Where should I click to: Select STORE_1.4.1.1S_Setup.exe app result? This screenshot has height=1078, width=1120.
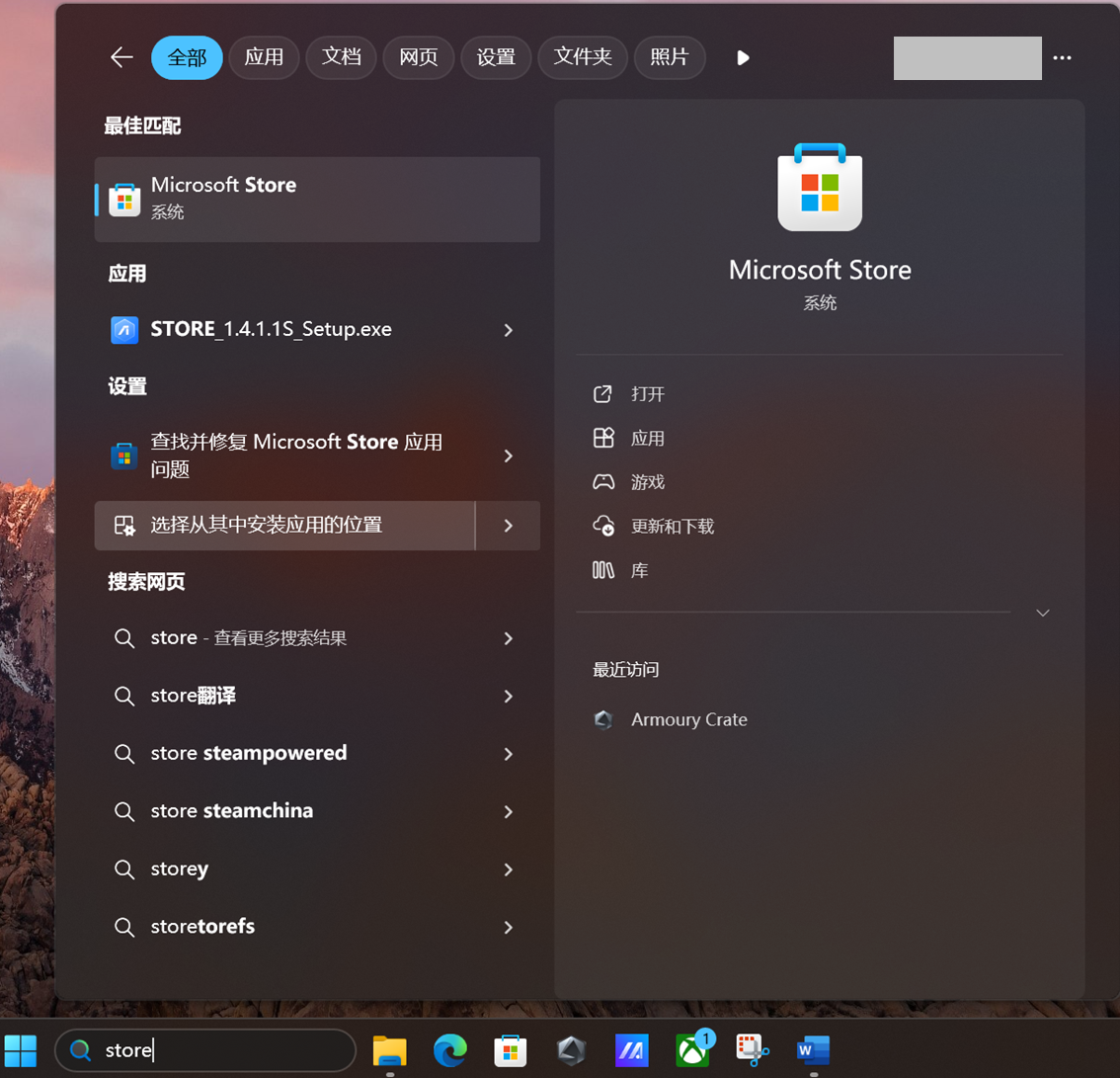(285, 329)
